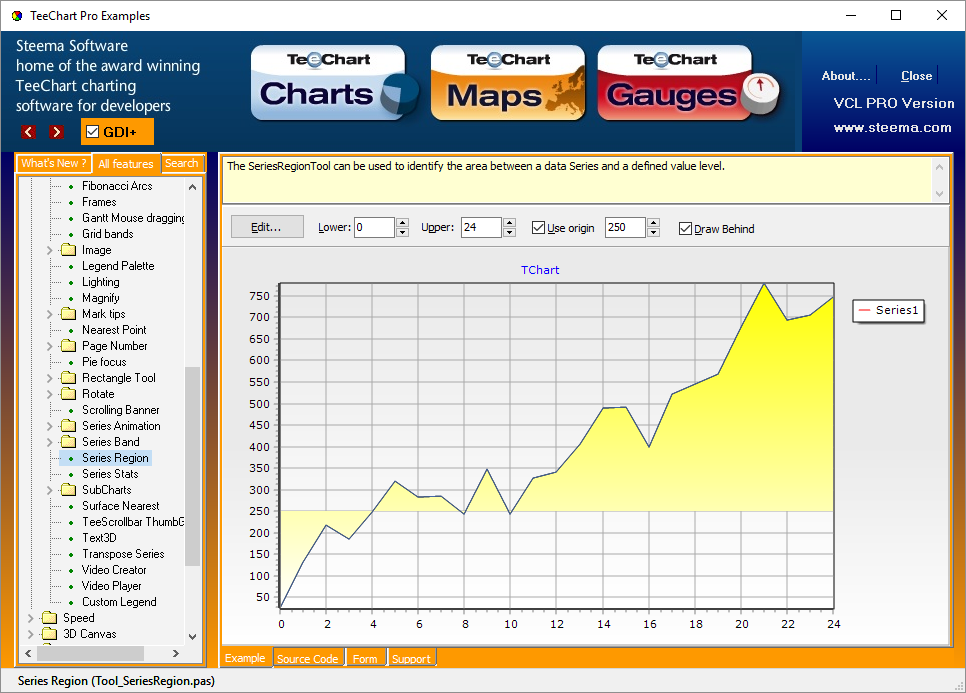Switch to the All features tab
The height and width of the screenshot is (693, 966).
coord(126,164)
